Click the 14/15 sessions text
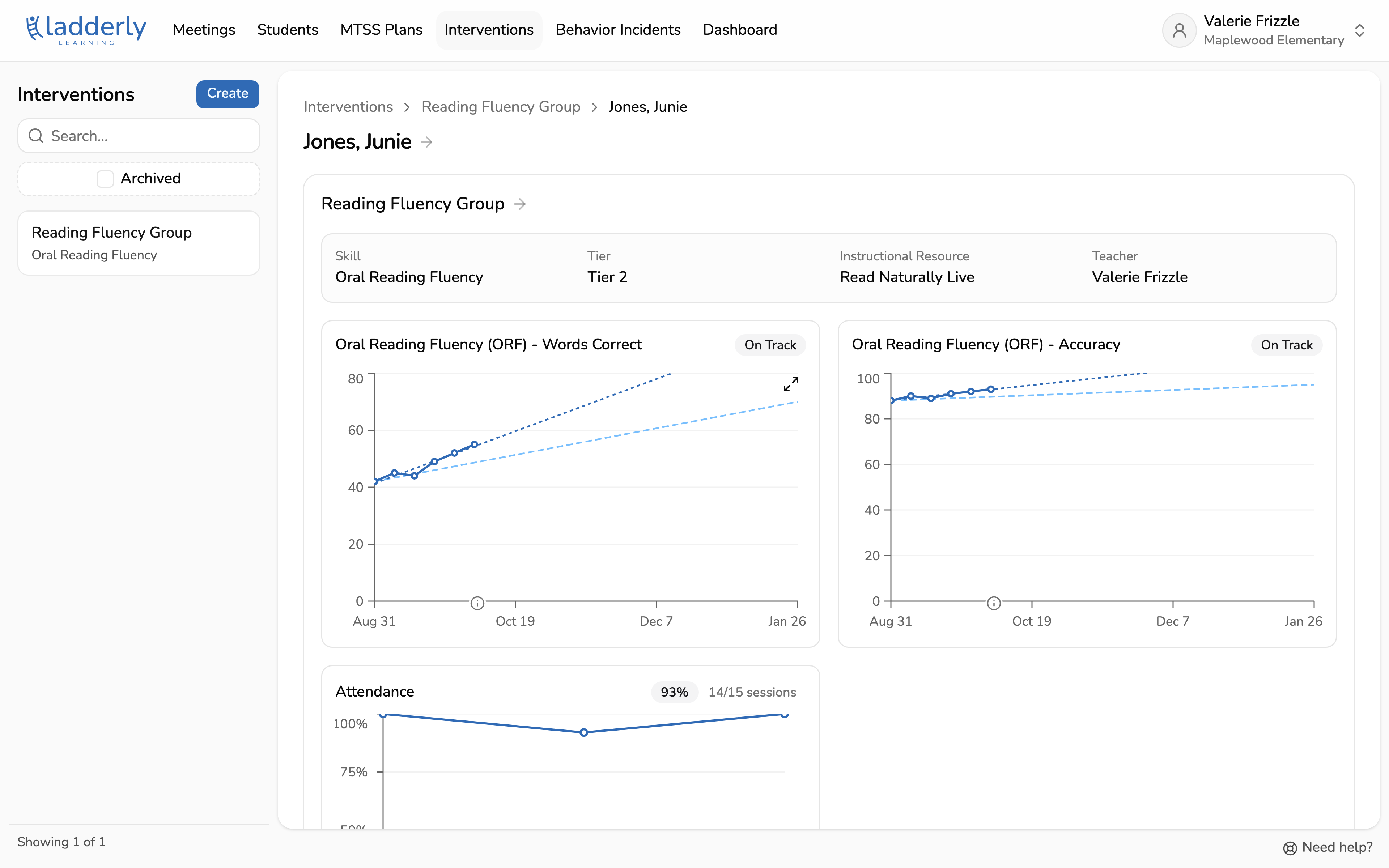1389x868 pixels. (x=752, y=692)
